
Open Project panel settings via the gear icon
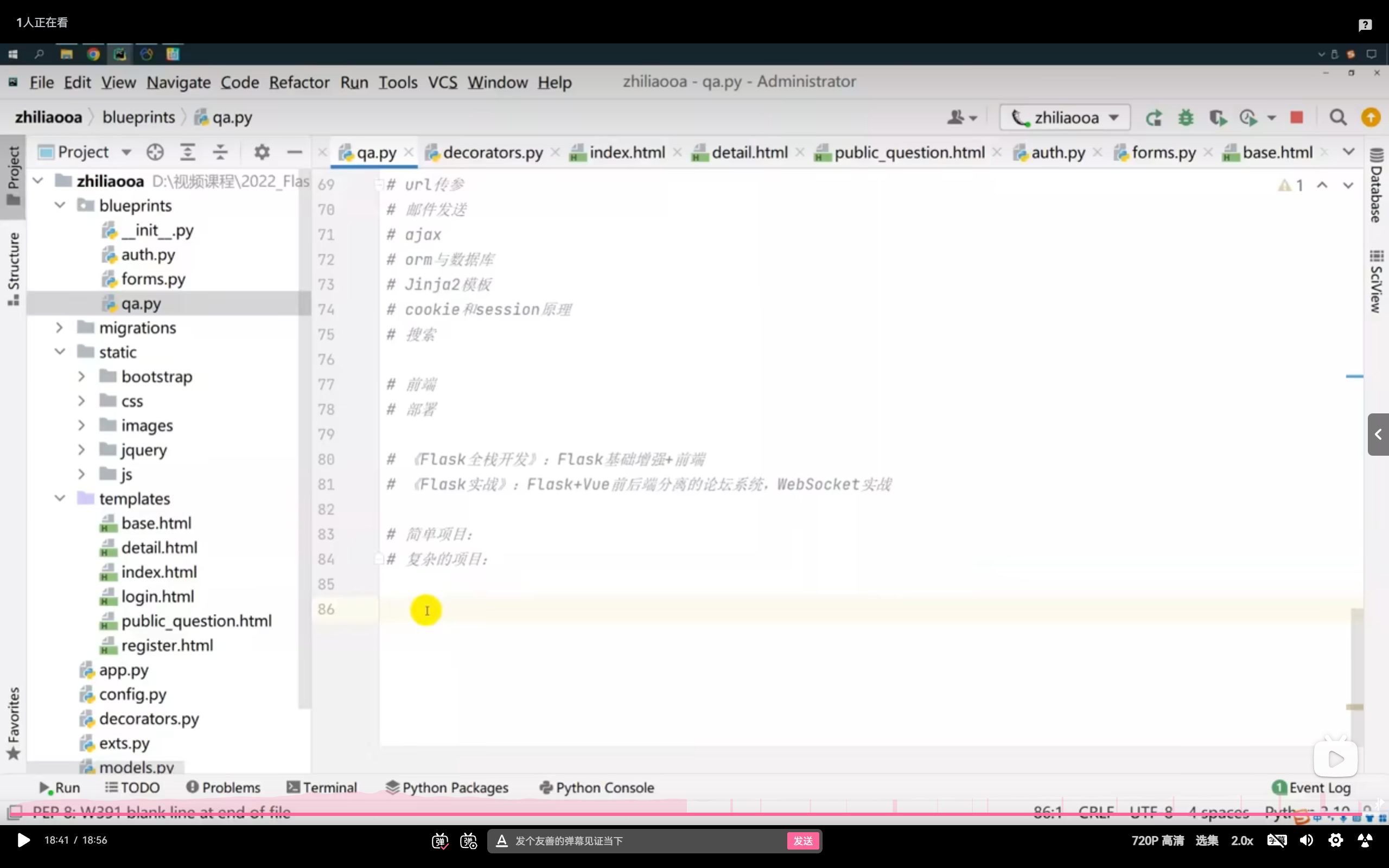click(x=262, y=152)
